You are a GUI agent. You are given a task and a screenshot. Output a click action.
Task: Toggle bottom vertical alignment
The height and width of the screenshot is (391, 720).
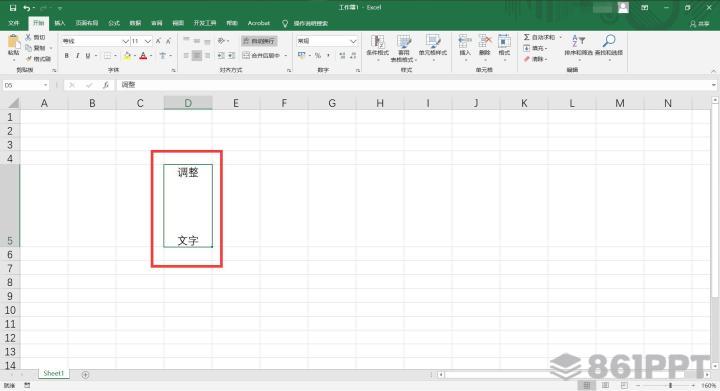207,41
